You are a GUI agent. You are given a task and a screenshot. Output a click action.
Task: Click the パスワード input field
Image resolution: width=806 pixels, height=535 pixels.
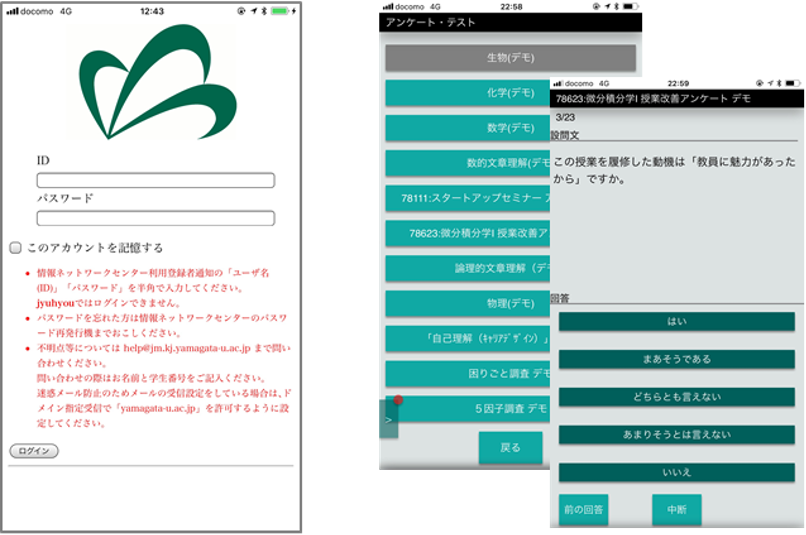pos(155,218)
